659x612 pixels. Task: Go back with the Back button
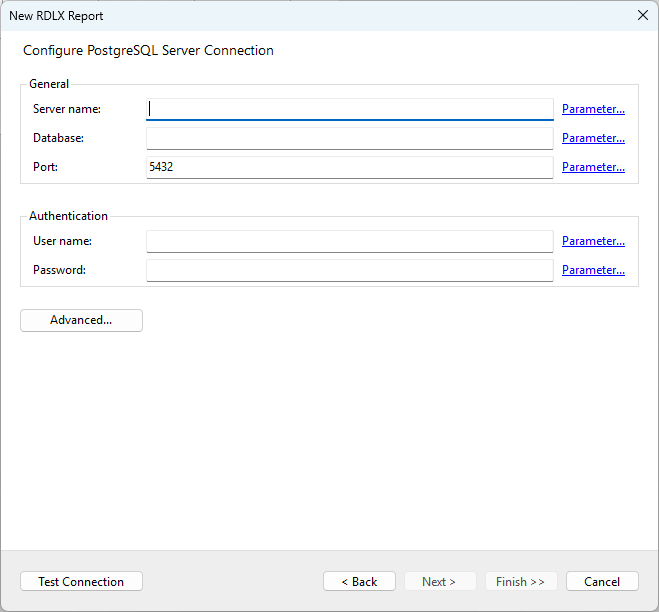359,581
